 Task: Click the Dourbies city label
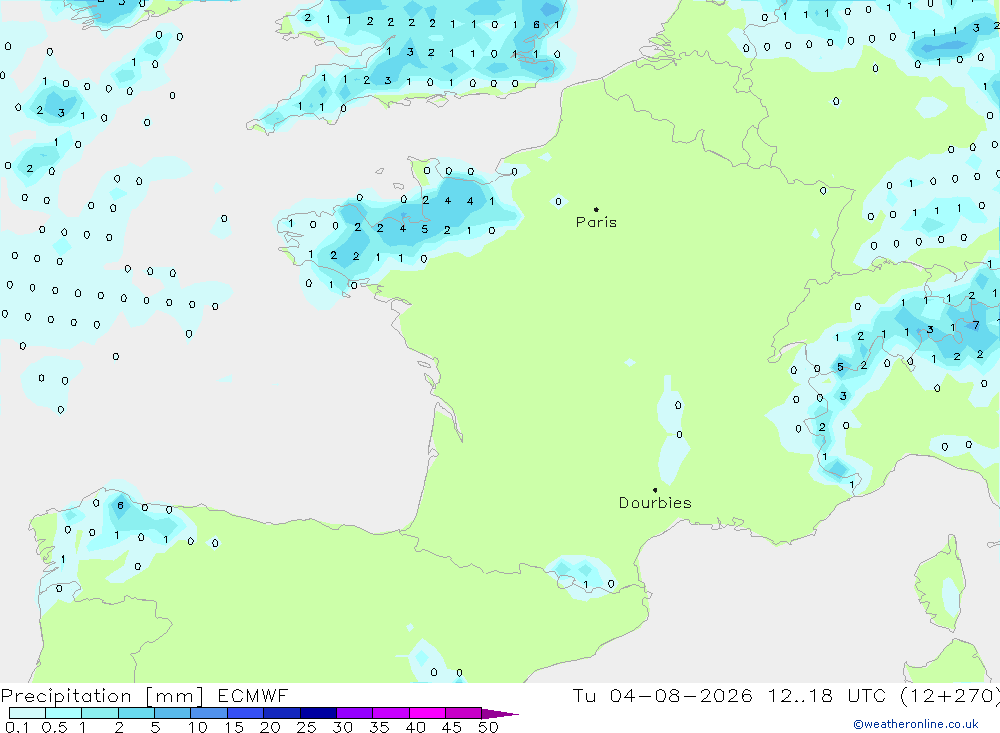[655, 503]
